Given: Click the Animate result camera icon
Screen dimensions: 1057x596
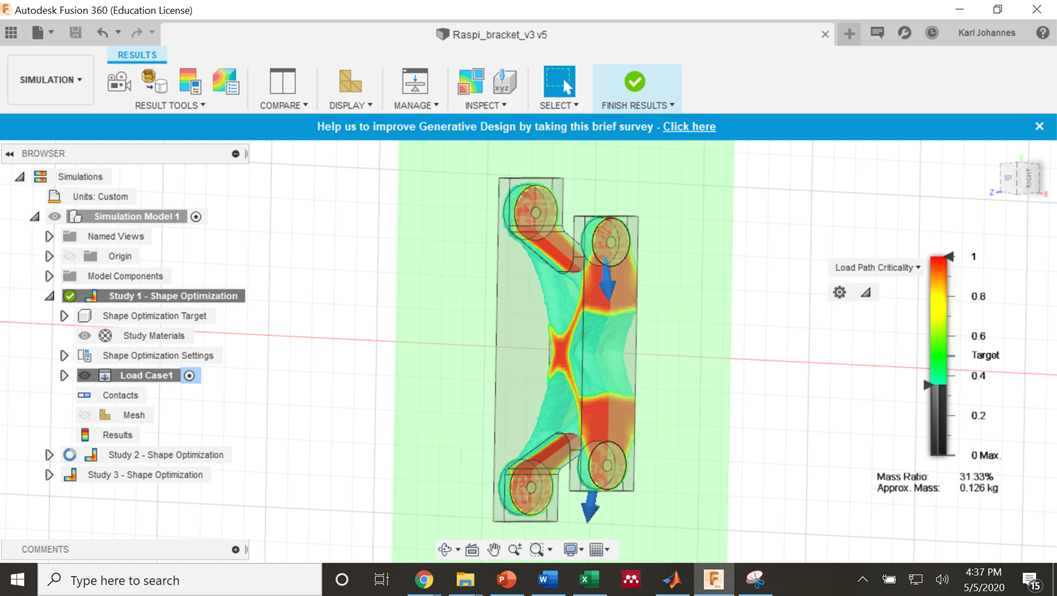Looking at the screenshot, I should click(x=119, y=82).
